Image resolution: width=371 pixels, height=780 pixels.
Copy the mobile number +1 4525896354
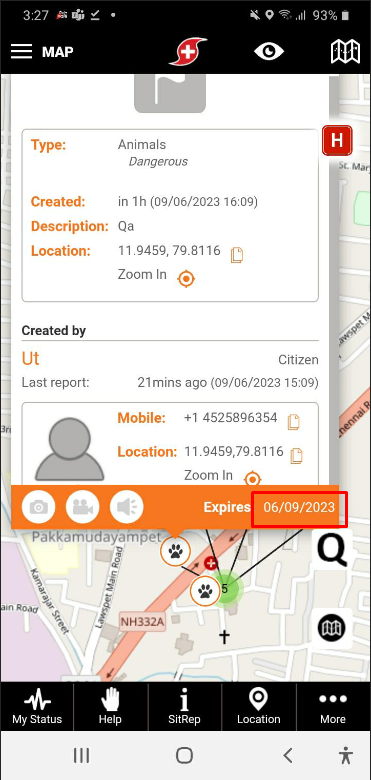(294, 422)
